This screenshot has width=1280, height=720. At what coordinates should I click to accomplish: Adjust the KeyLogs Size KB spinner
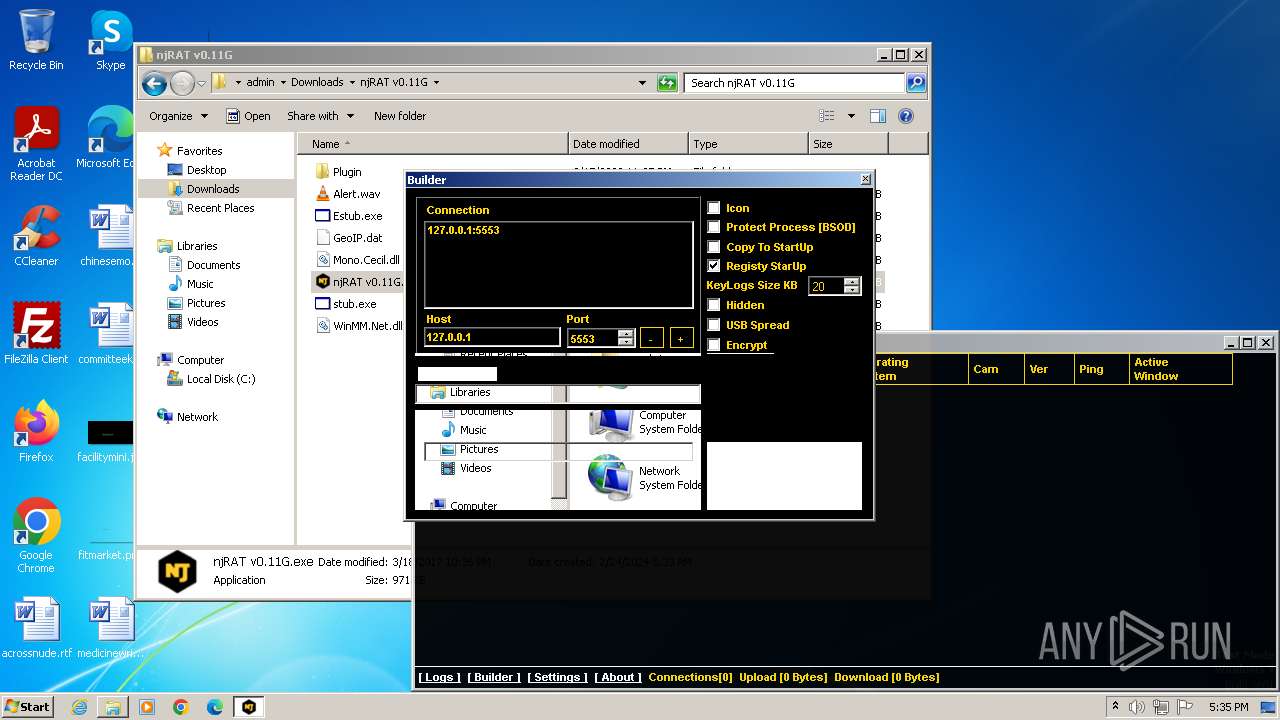(852, 286)
